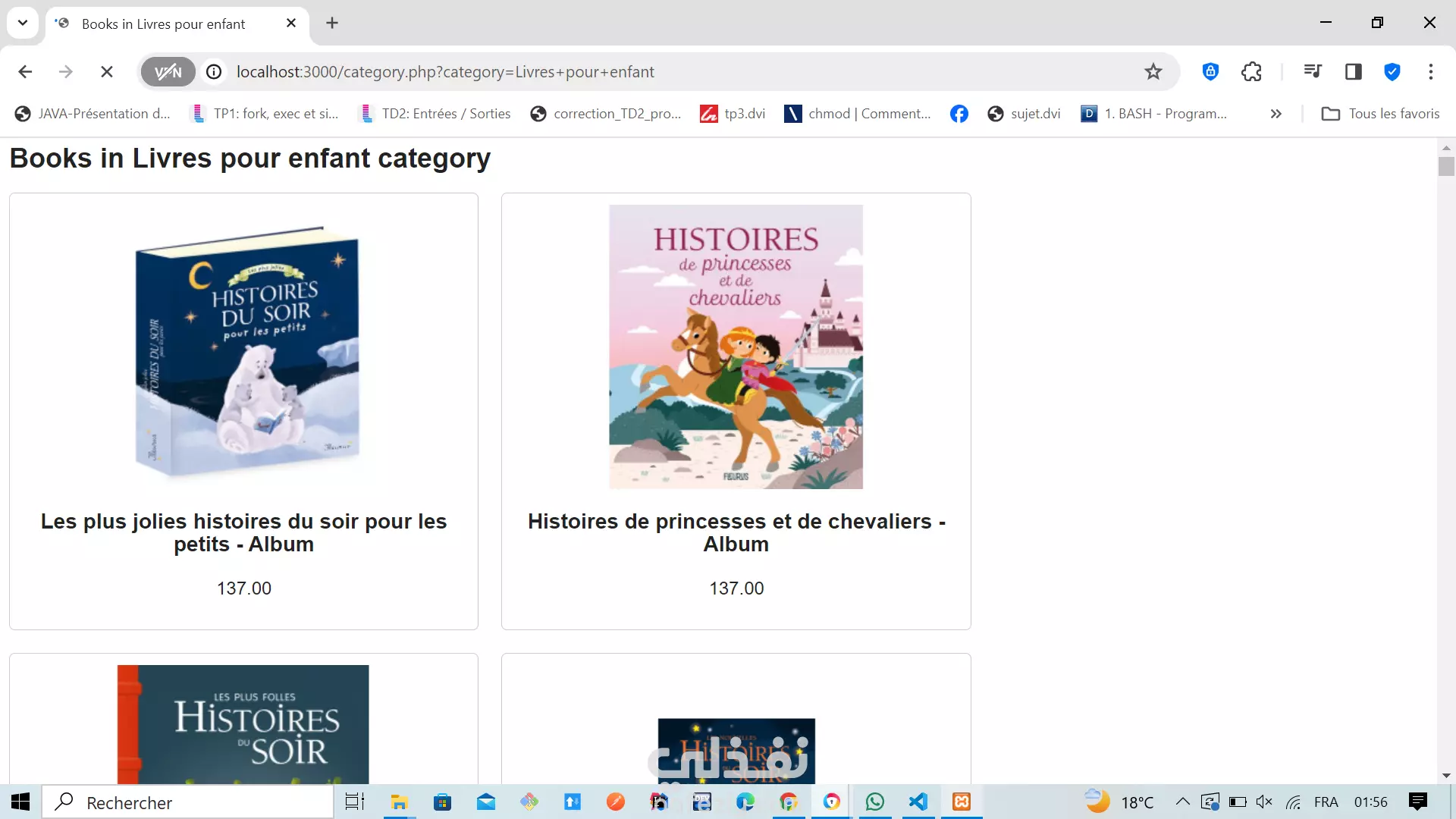Open Les plus jolies histoires du soir title
Screen dimensions: 1456x819
tap(244, 533)
